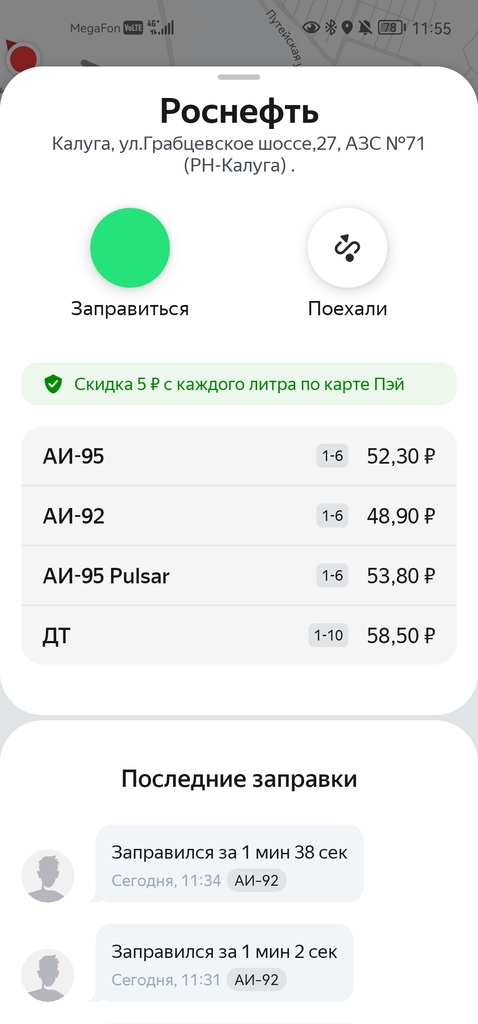
Task: Tap the station address text
Action: pos(239,154)
